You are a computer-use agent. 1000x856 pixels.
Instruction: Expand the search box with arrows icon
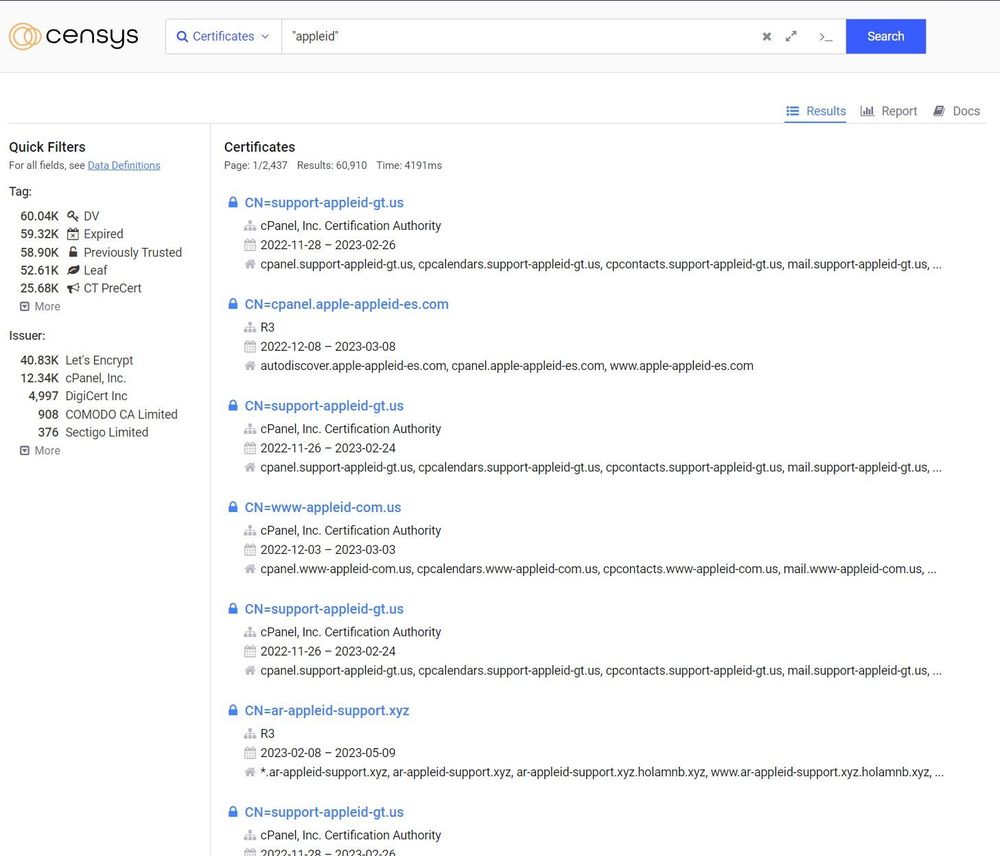[x=791, y=36]
